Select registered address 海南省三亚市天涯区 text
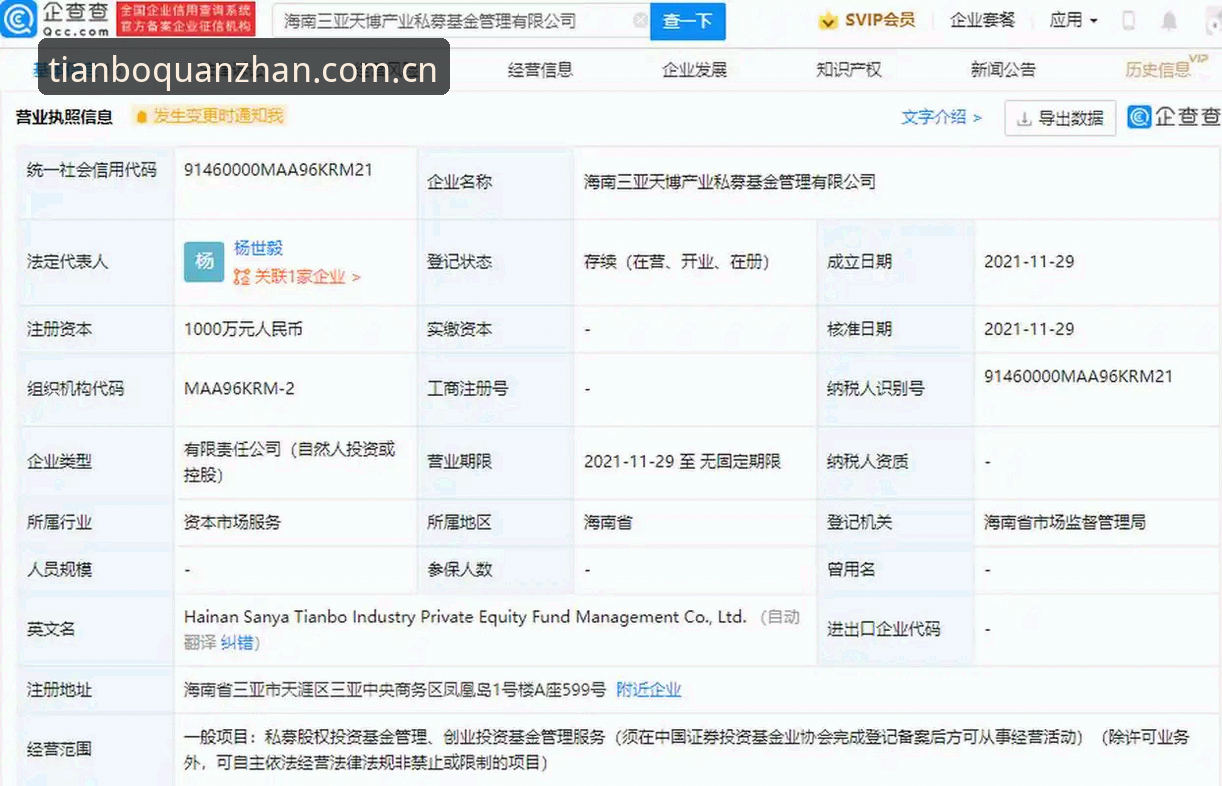The image size is (1222, 786). tap(395, 690)
